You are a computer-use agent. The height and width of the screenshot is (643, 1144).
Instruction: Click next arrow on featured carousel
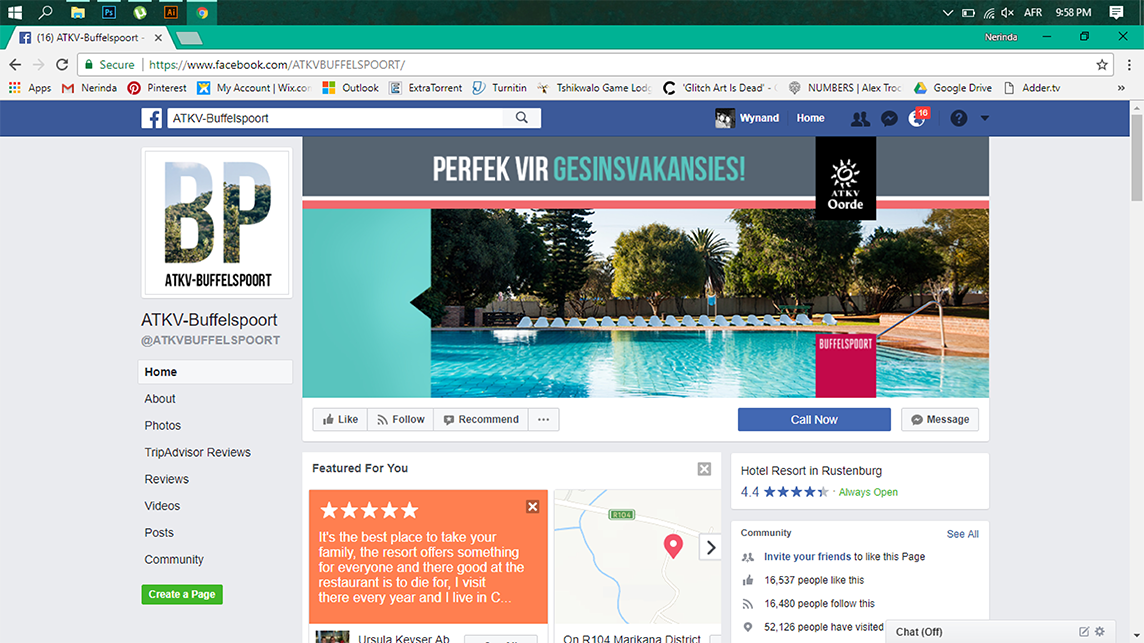711,547
